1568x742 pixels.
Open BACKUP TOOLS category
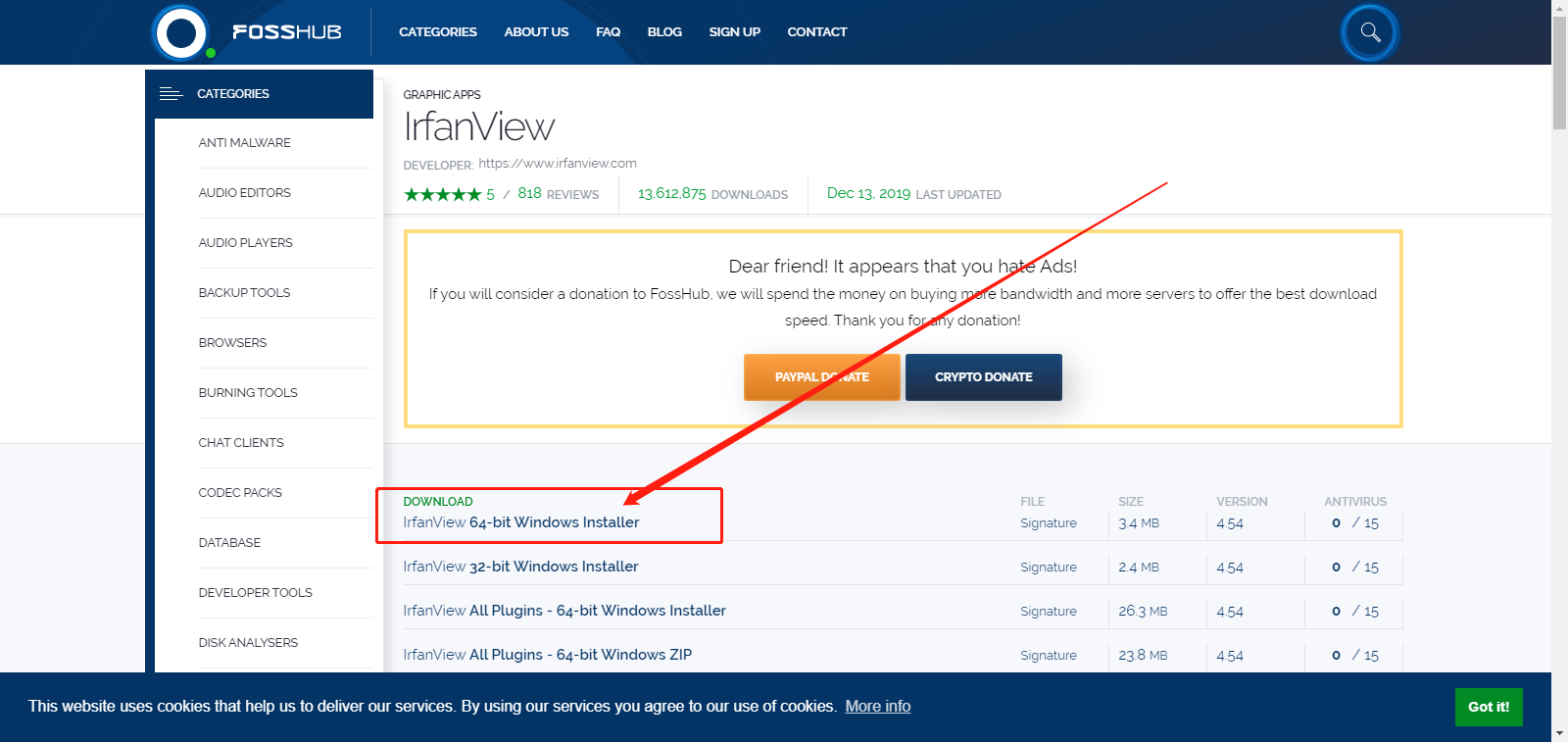tap(244, 293)
